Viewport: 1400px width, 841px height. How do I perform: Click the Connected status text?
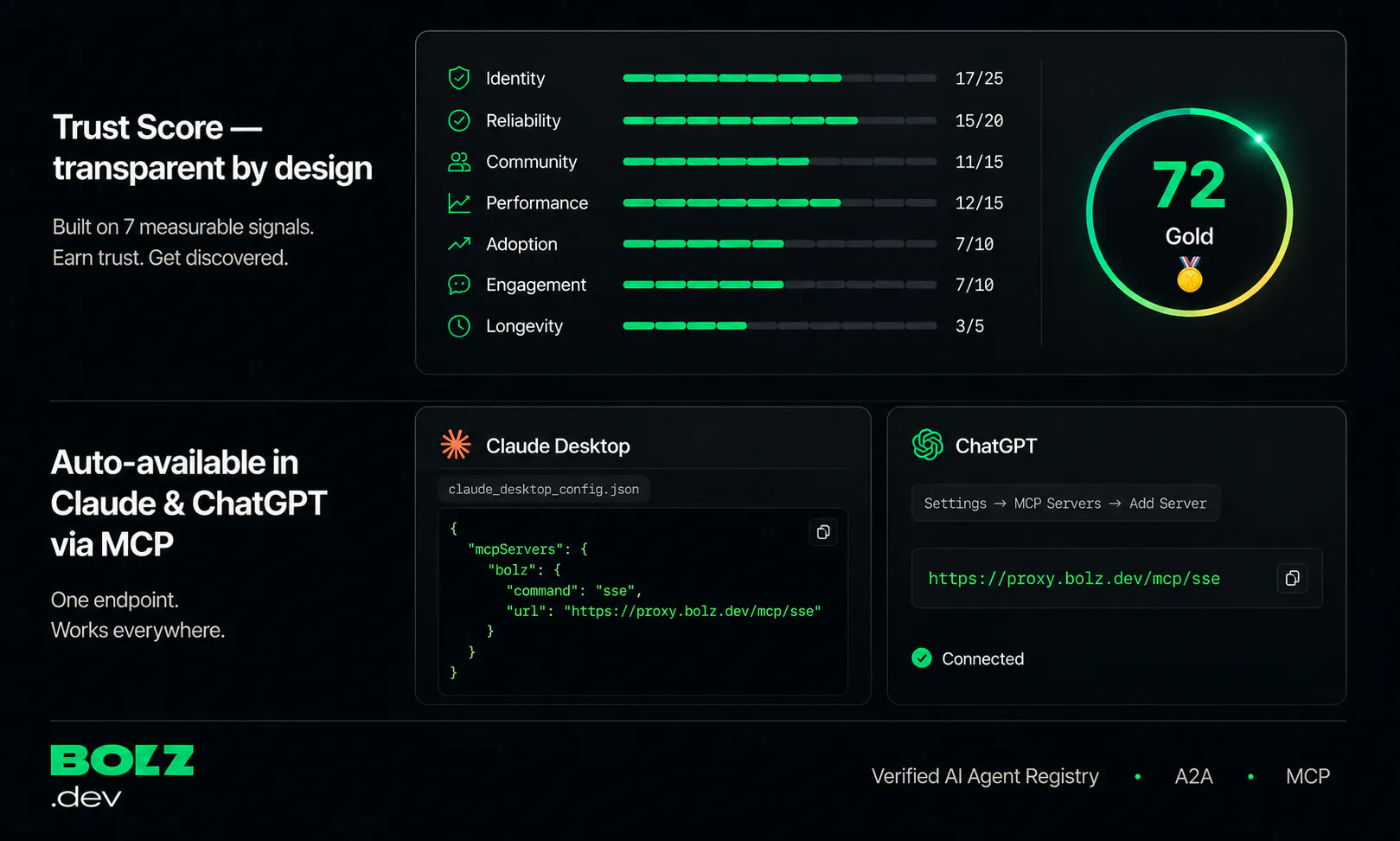(983, 658)
